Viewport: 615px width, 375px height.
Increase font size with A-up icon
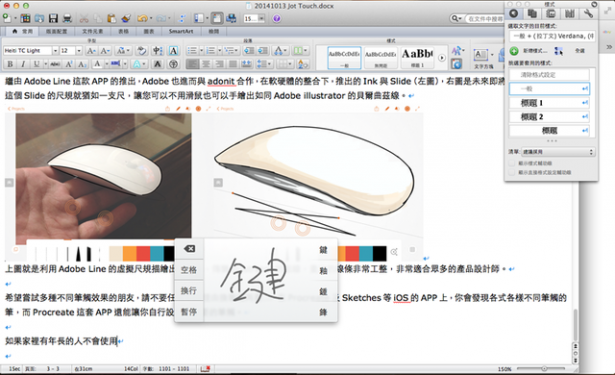click(x=91, y=51)
